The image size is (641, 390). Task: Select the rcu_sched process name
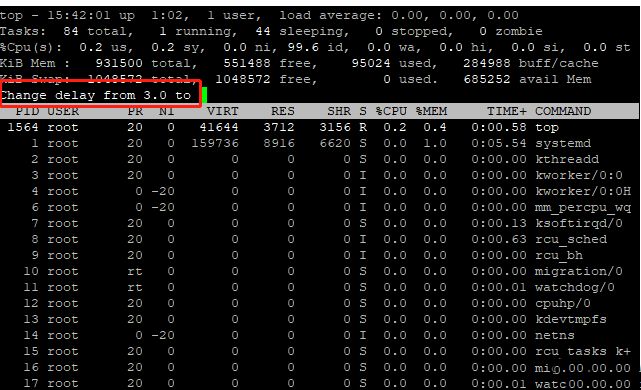pyautogui.click(x=571, y=240)
